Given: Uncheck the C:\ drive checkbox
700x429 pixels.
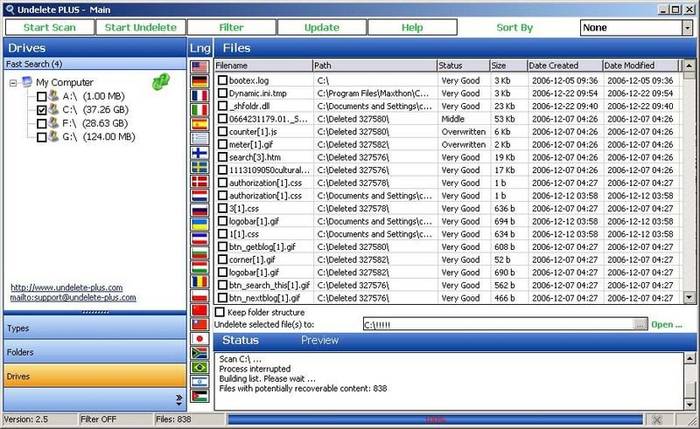Looking at the screenshot, I should click(x=41, y=110).
